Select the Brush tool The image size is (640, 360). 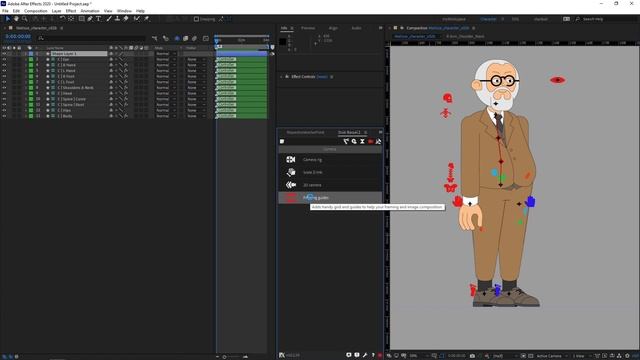(x=109, y=19)
